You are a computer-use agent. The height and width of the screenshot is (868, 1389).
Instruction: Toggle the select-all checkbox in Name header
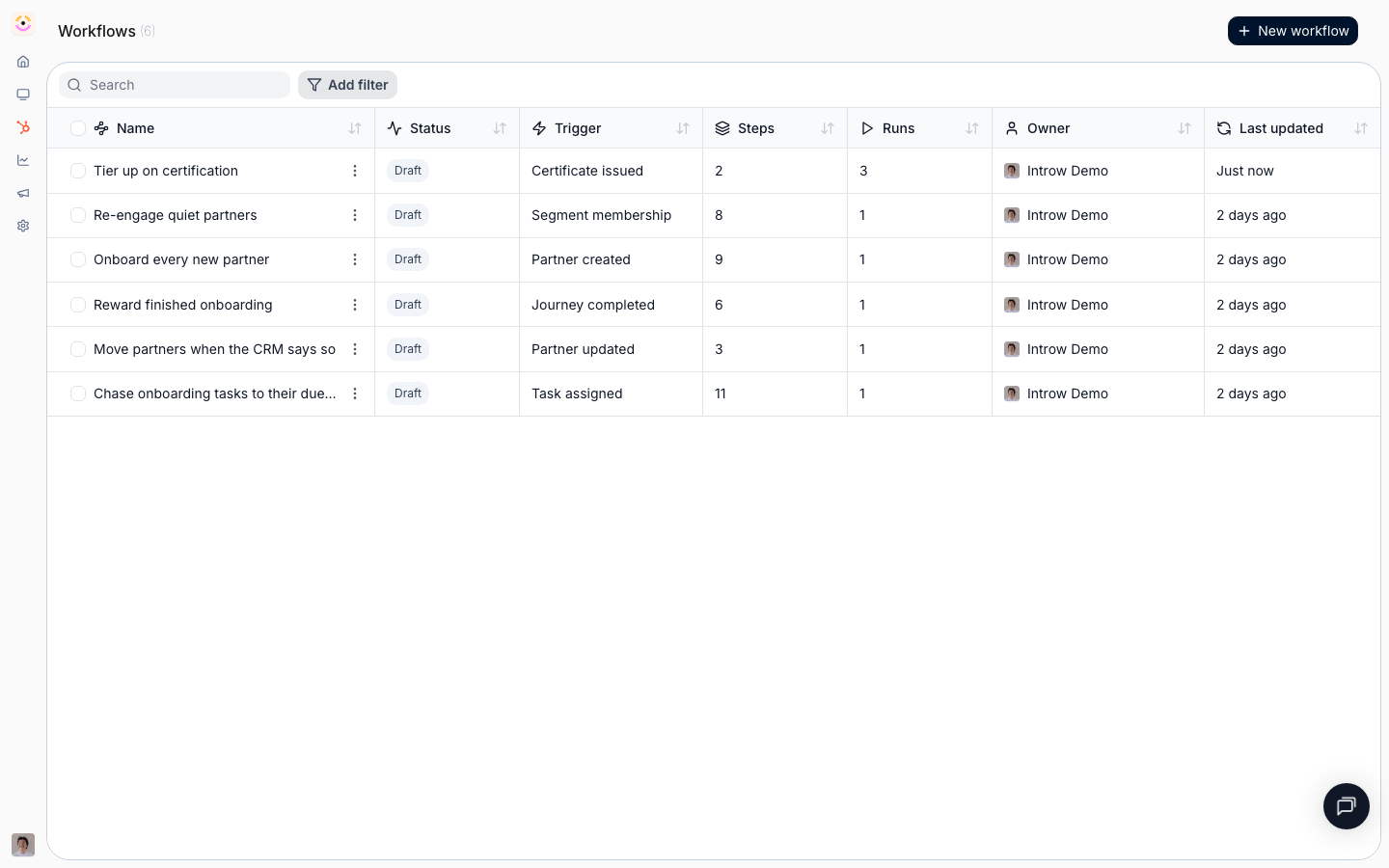[78, 128]
